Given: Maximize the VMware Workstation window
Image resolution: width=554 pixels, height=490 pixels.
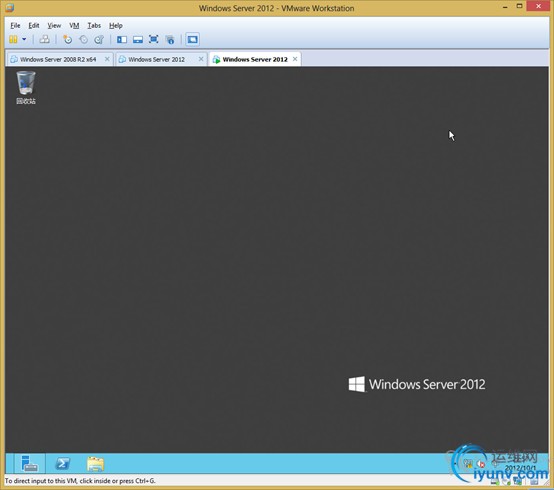Looking at the screenshot, I should pyautogui.click(x=519, y=6).
